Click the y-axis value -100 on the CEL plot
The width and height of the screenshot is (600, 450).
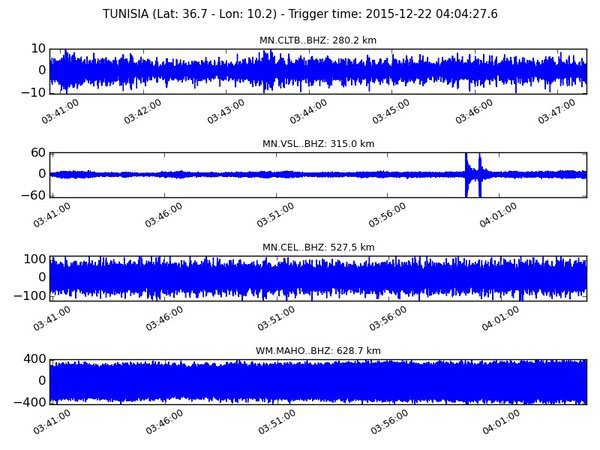pos(30,296)
